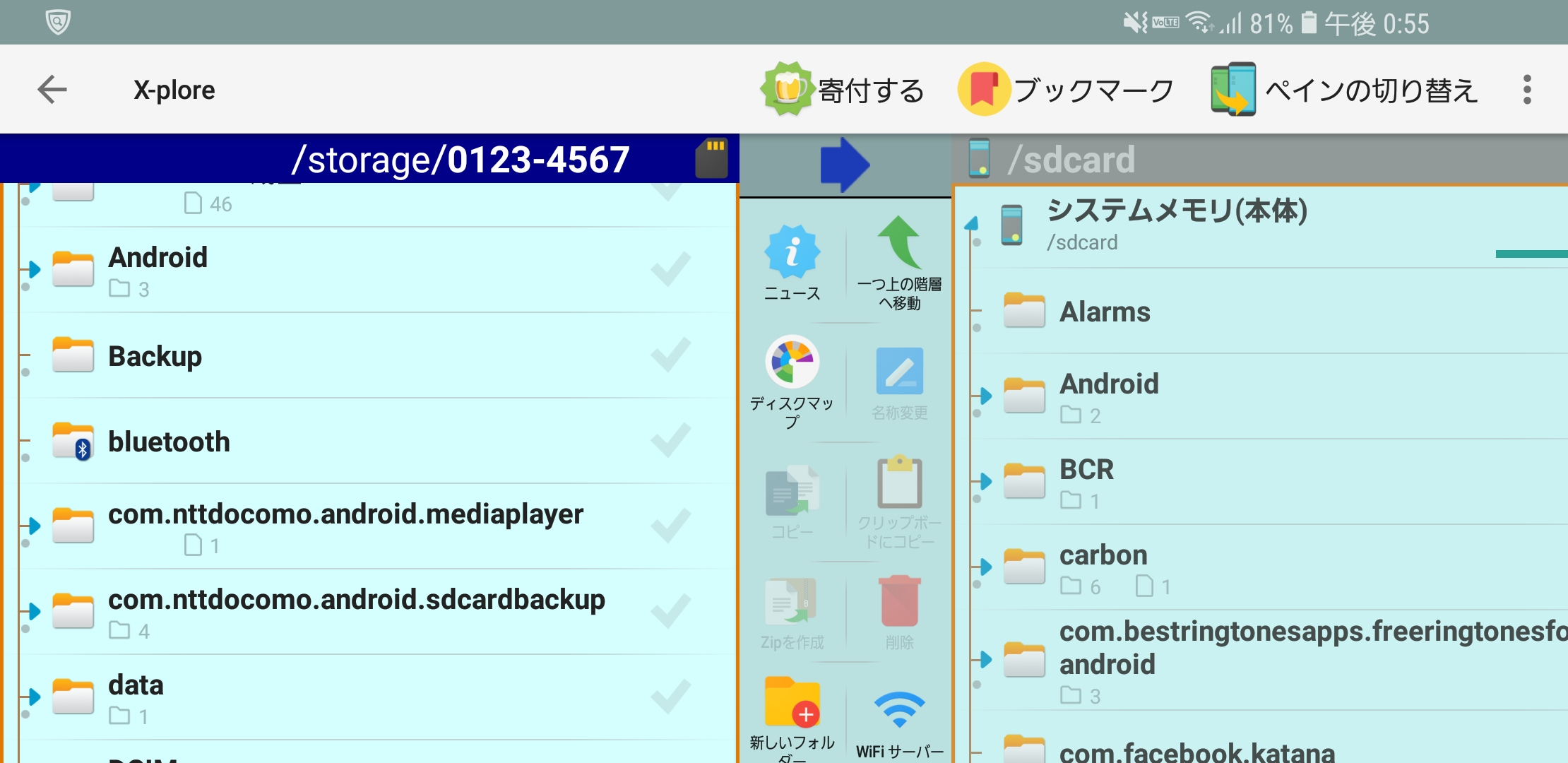Tap the back arrow in the top bar
The height and width of the screenshot is (763, 1568).
tap(52, 90)
